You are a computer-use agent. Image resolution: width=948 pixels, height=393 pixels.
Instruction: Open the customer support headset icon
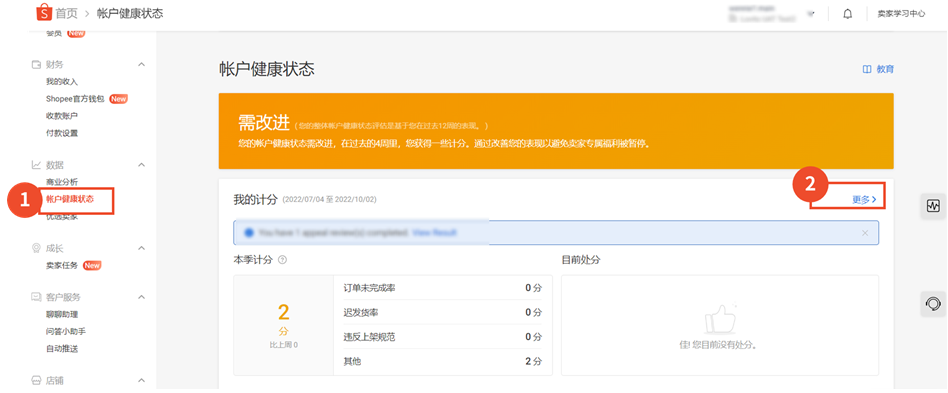933,303
